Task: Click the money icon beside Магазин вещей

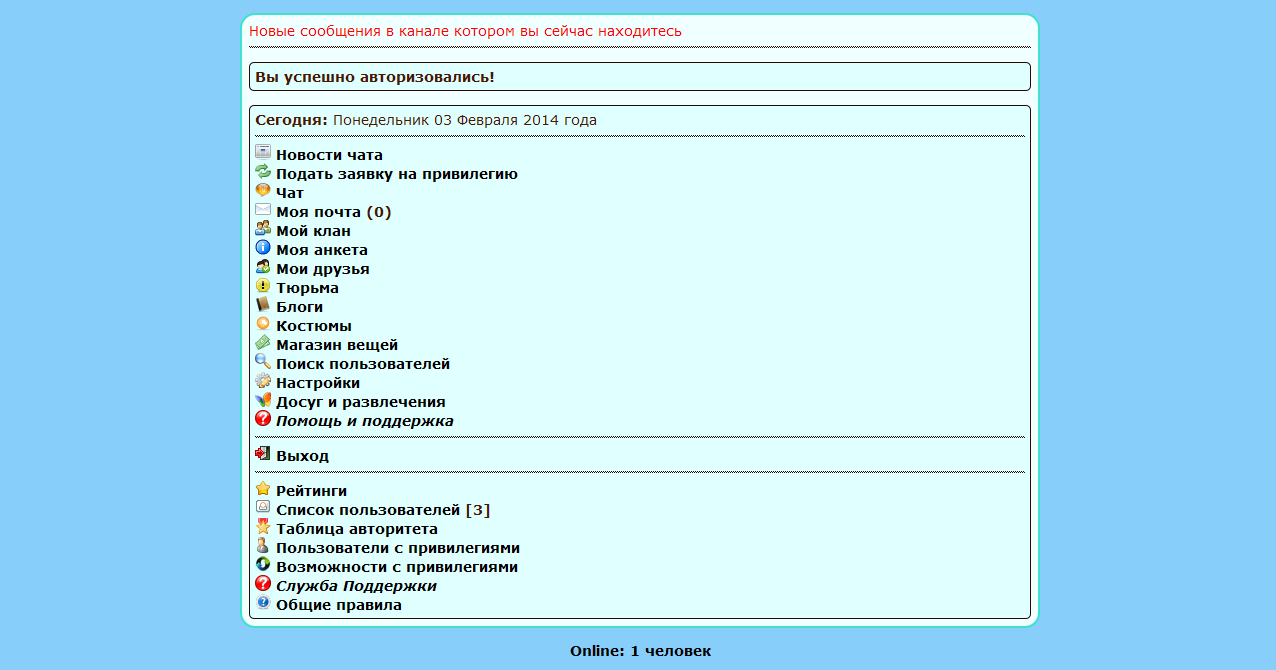Action: [x=263, y=342]
